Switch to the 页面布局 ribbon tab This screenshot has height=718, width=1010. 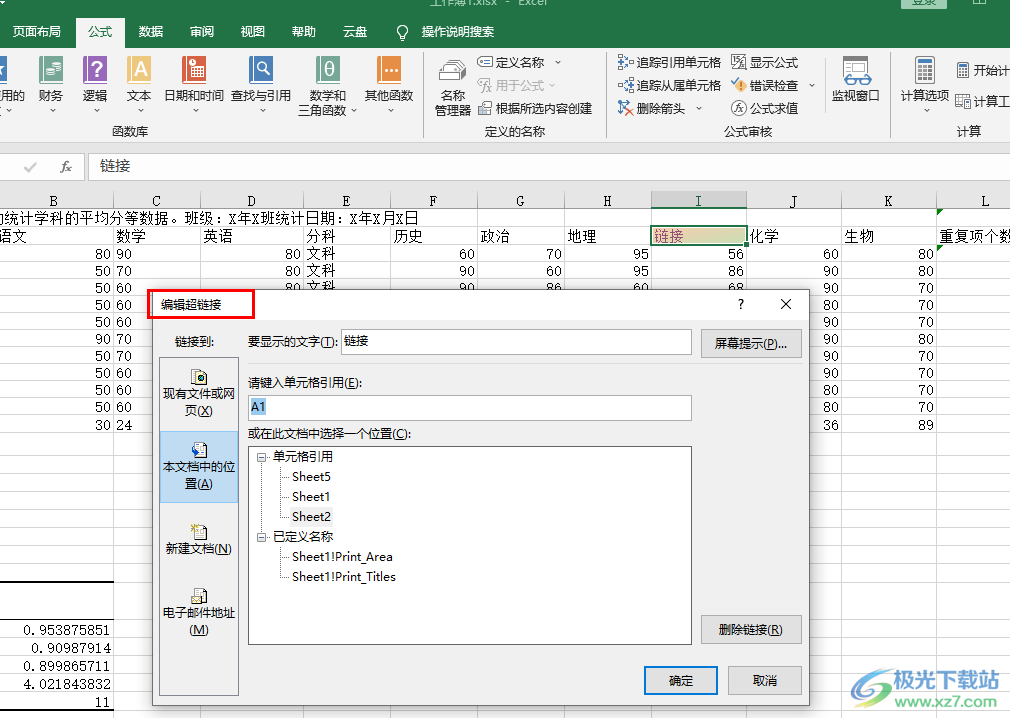(37, 32)
